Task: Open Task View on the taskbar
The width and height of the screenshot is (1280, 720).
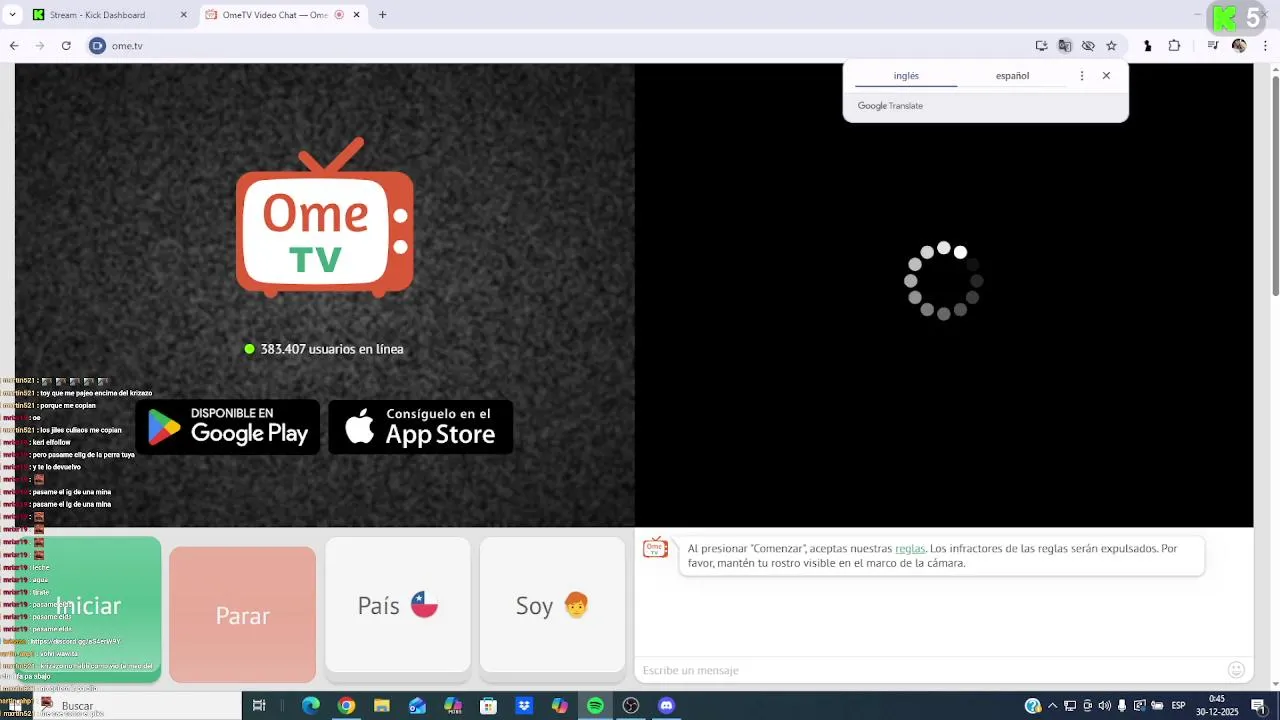Action: (259, 706)
